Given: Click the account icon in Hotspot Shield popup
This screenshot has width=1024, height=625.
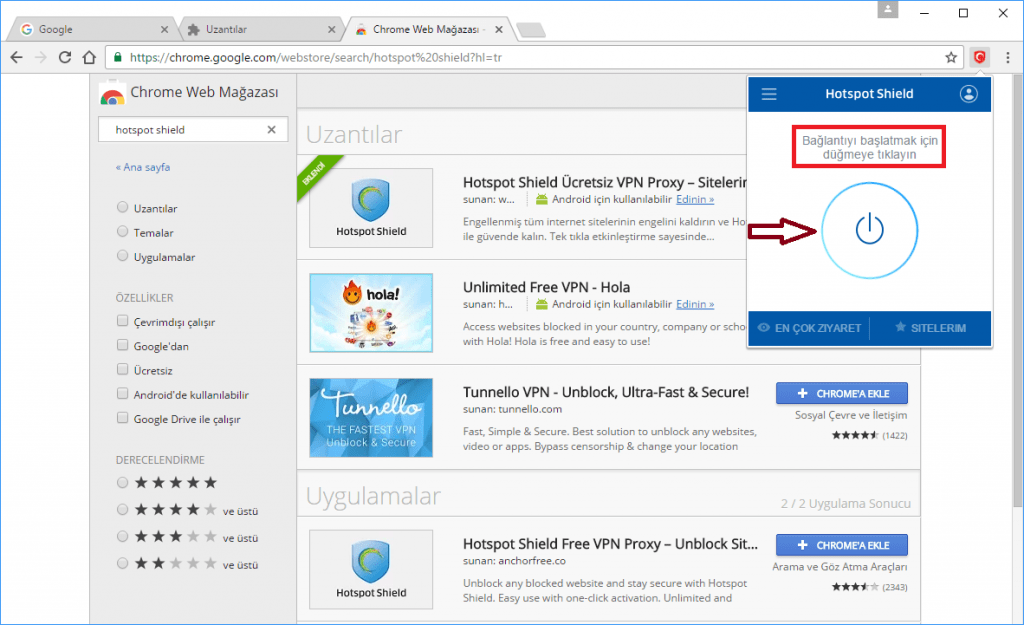Looking at the screenshot, I should pos(967,94).
